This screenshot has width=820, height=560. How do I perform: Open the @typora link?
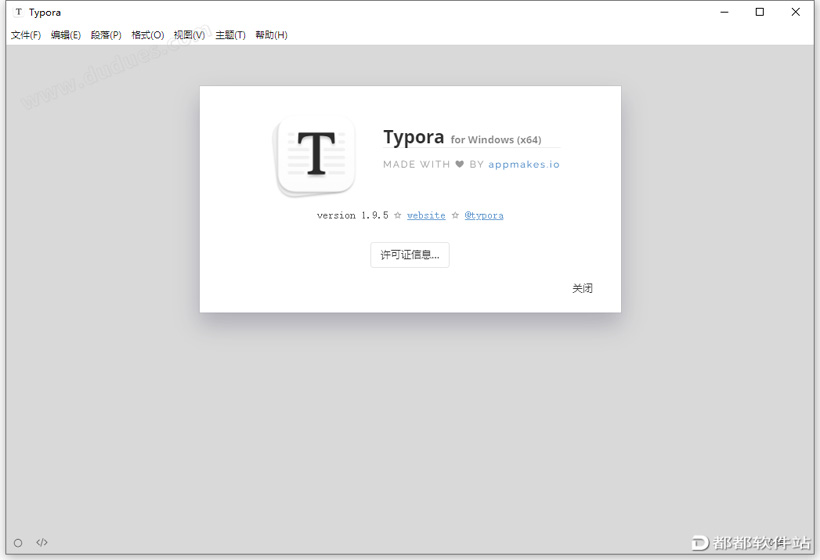click(x=484, y=215)
